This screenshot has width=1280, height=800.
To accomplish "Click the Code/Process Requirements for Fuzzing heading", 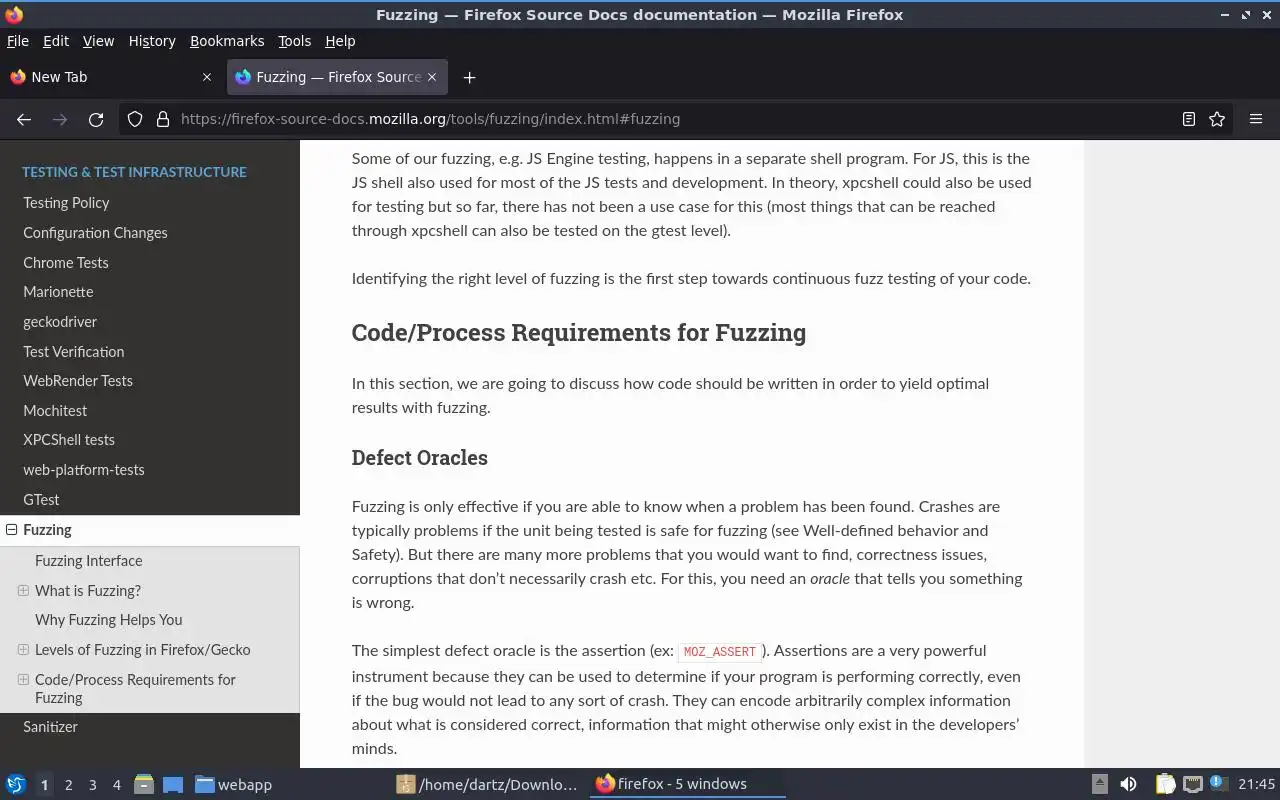I will tap(579, 332).
